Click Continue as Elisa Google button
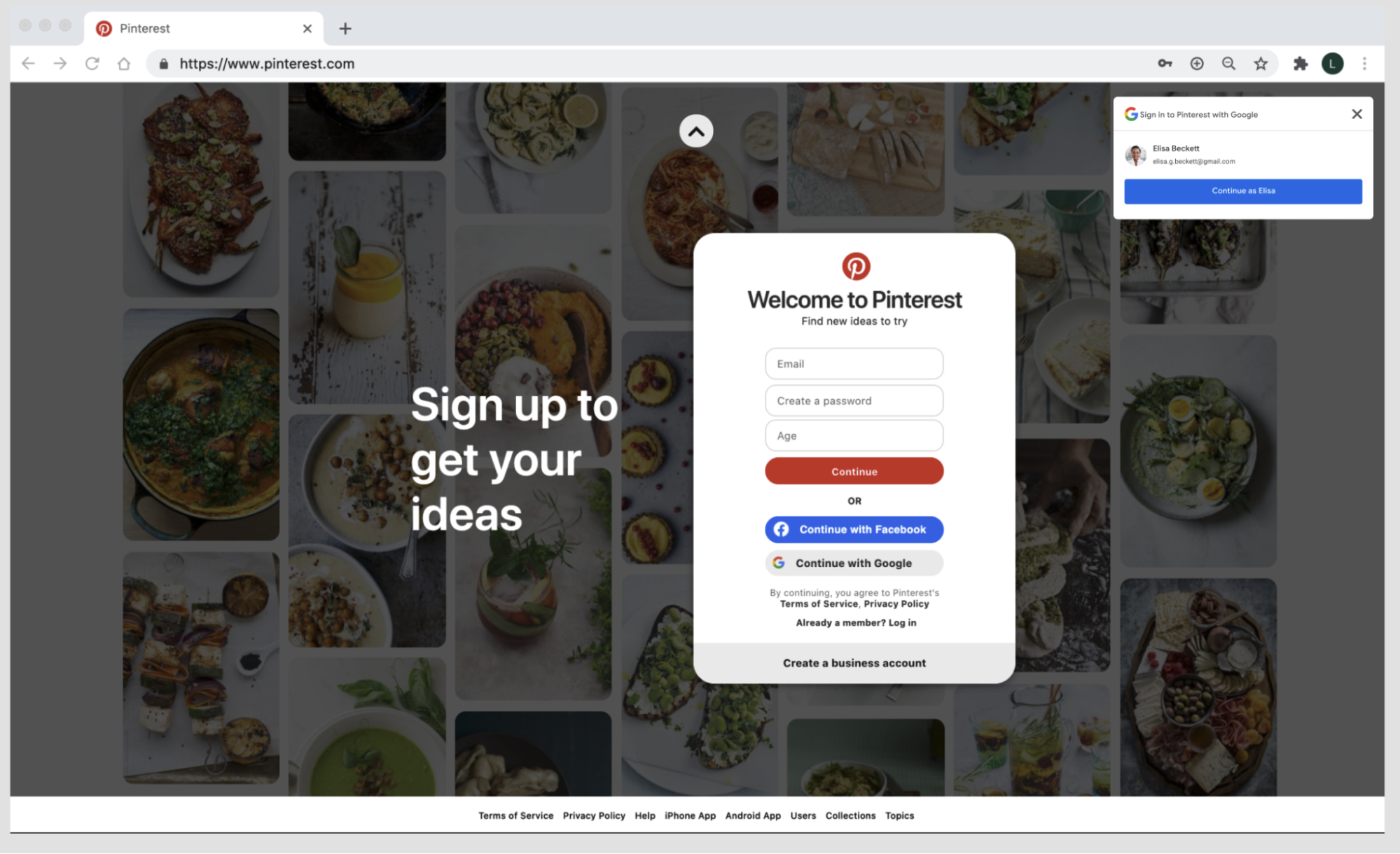1400x854 pixels. pyautogui.click(x=1243, y=190)
